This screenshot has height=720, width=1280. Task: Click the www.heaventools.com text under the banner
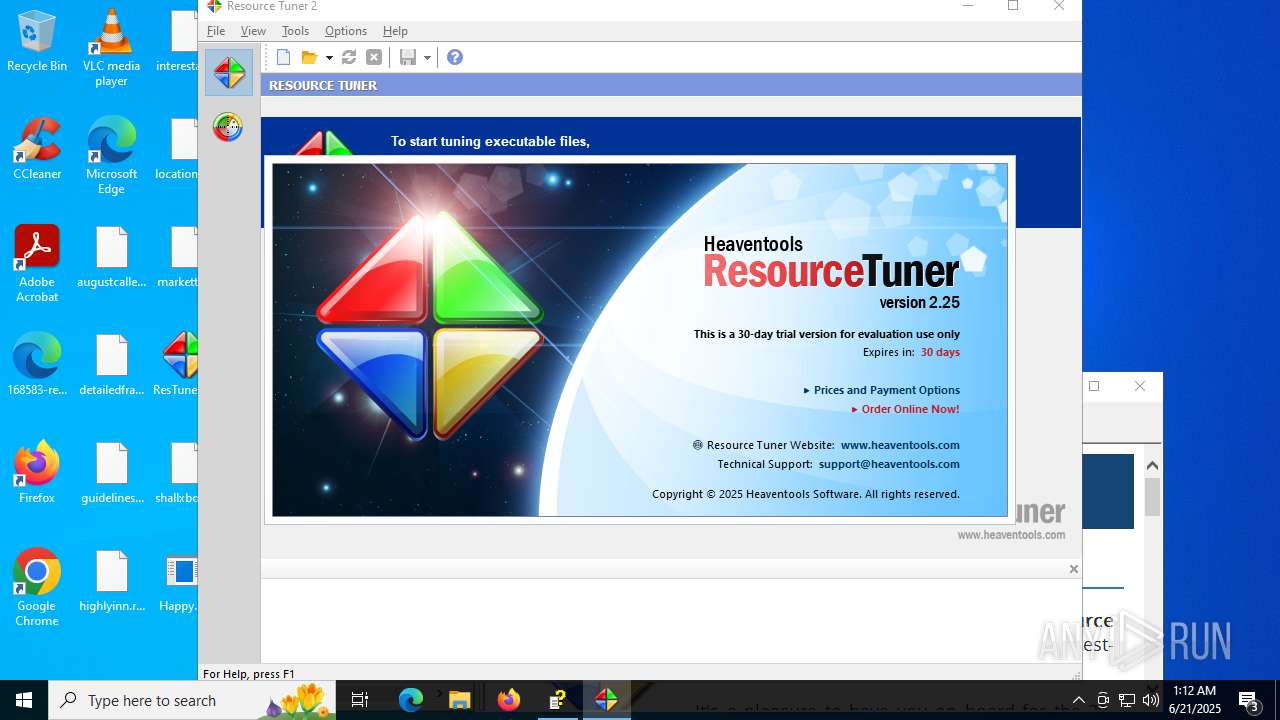pos(1011,535)
